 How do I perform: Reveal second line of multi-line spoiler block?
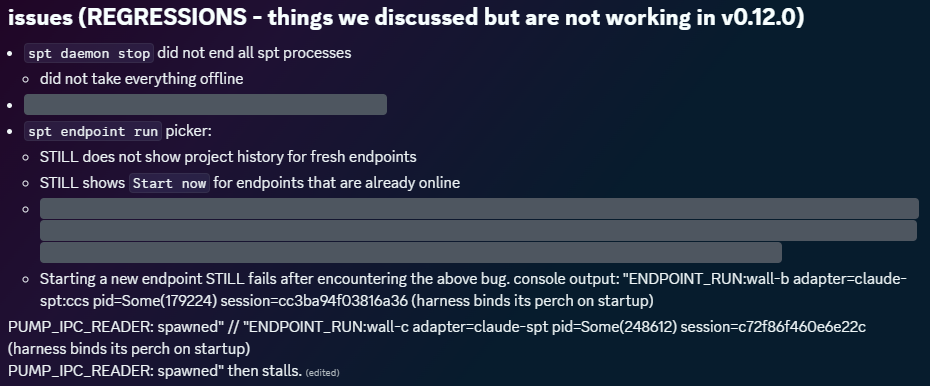pos(478,231)
